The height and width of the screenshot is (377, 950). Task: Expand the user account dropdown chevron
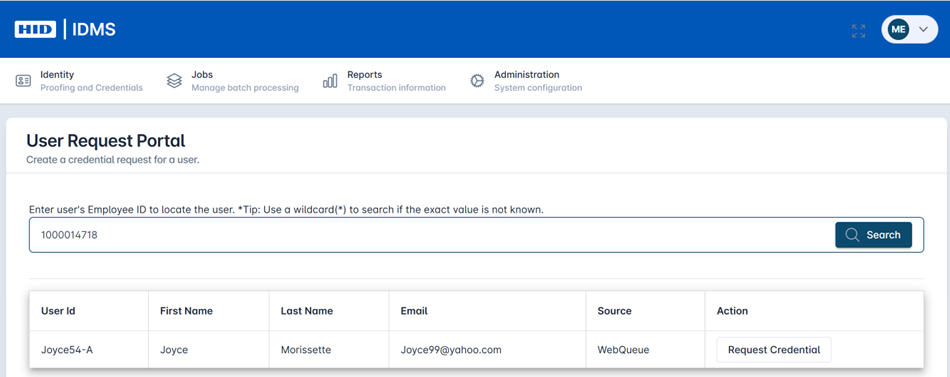coord(923,29)
